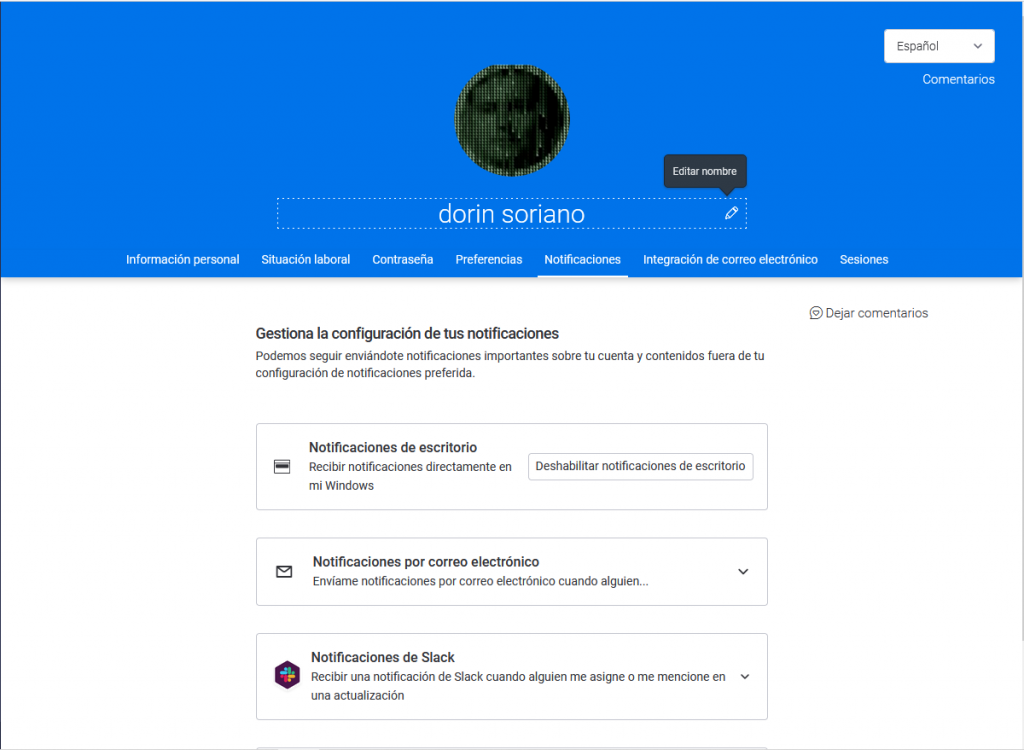
Task: Select the Preferencias tab
Action: tap(489, 259)
